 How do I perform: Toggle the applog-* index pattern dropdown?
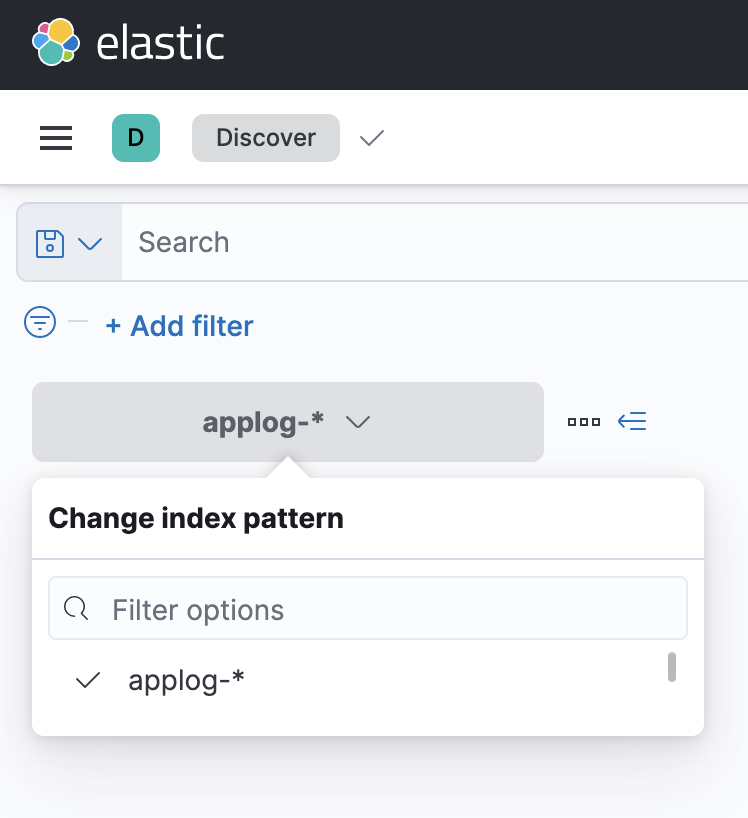(288, 422)
